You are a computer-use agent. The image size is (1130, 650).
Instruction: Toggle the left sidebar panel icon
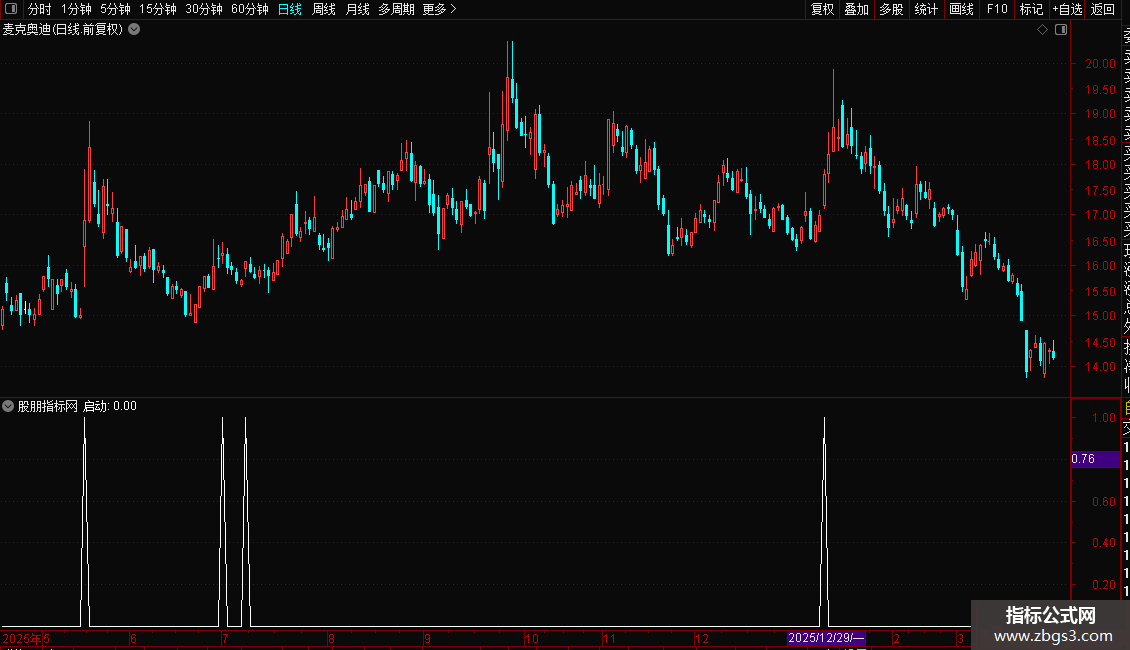11,9
